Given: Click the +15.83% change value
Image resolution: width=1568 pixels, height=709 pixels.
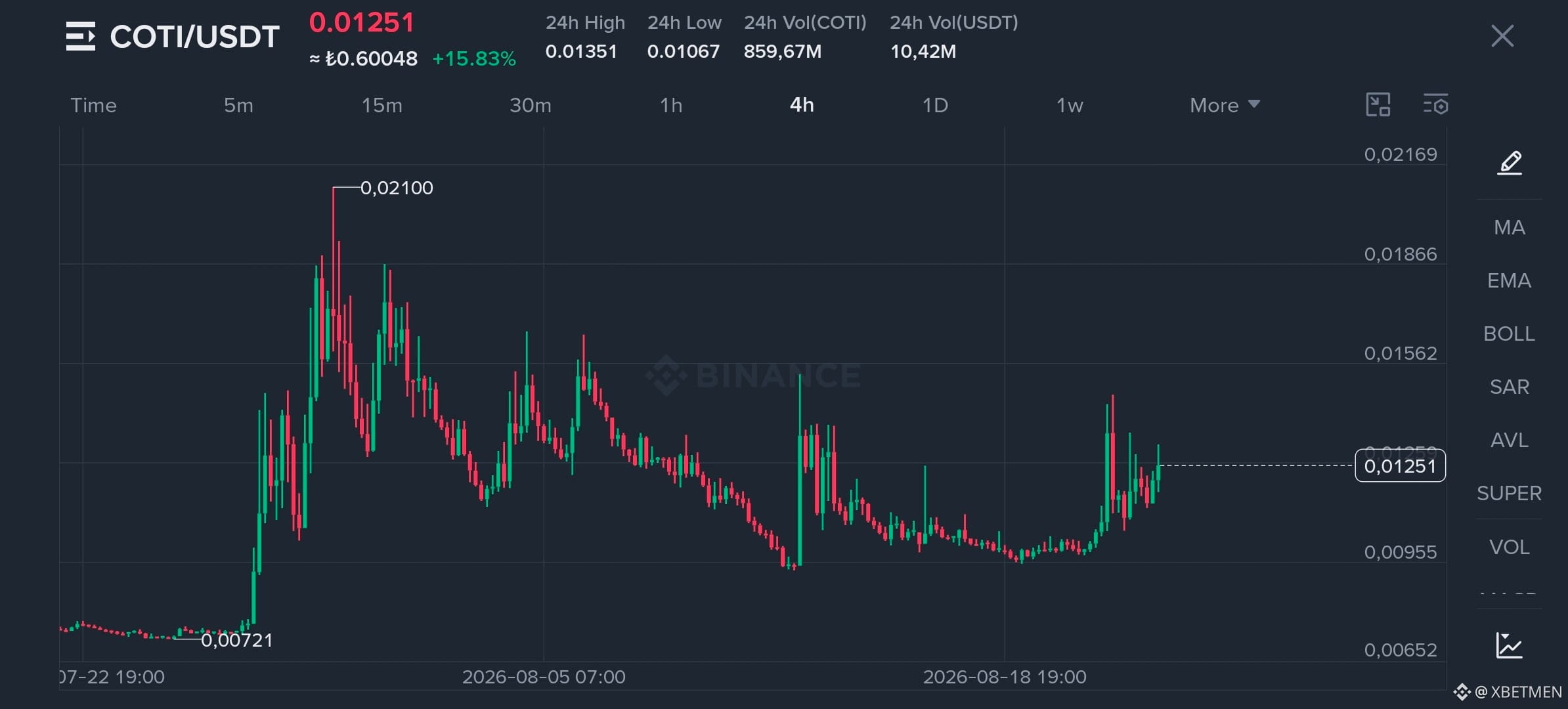Looking at the screenshot, I should [474, 59].
